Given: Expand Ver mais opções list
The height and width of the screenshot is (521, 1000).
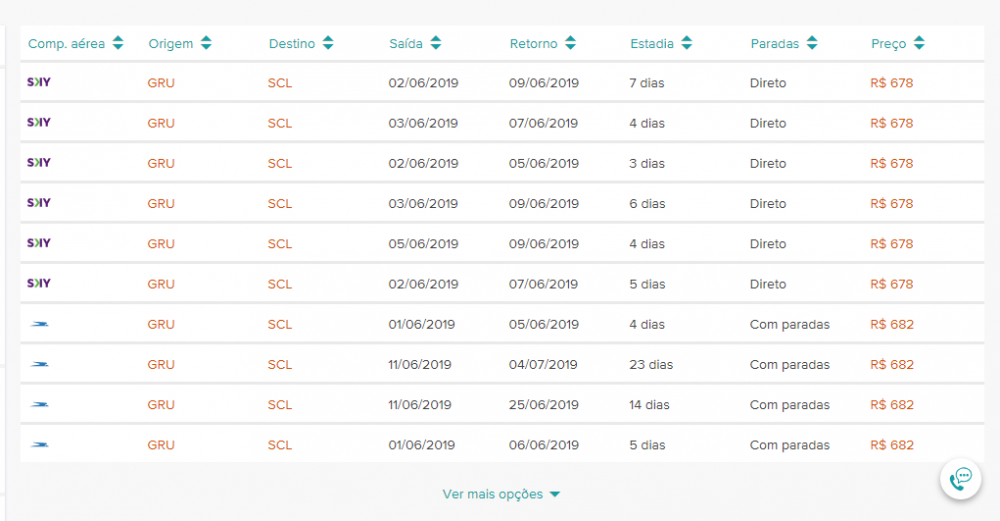Looking at the screenshot, I should tap(501, 494).
